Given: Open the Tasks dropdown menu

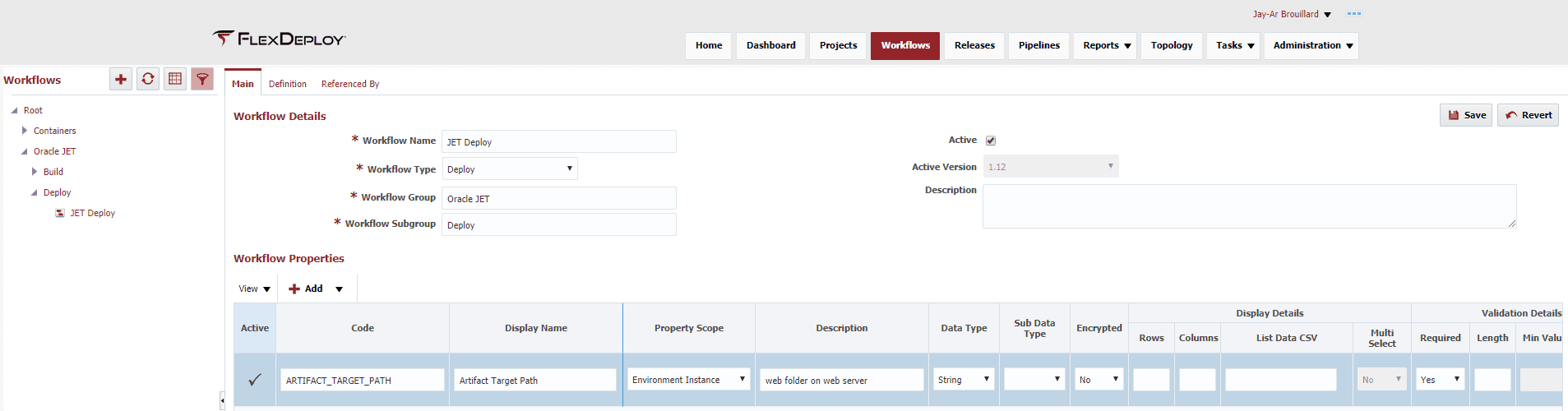Looking at the screenshot, I should [x=1234, y=45].
